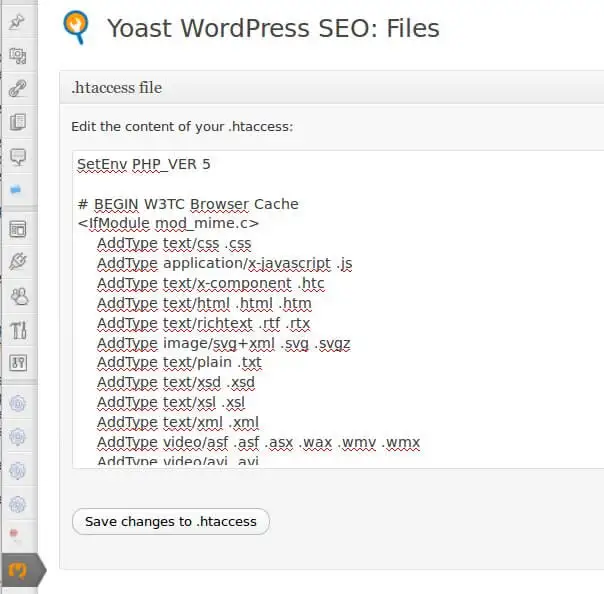Click the 'AddType video/asf .asf .asx' line
The height and width of the screenshot is (594, 604).
(258, 443)
